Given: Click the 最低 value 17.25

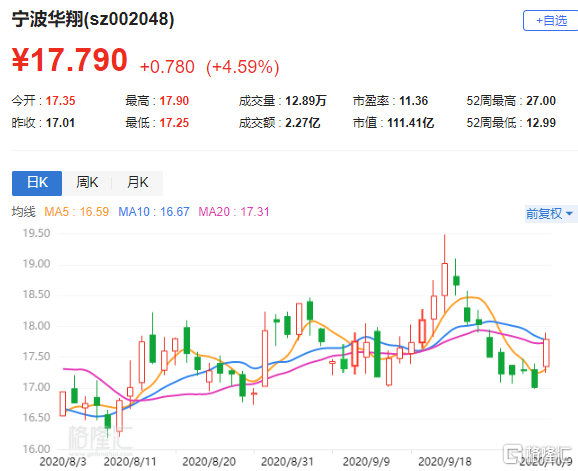Looking at the screenshot, I should click(x=174, y=123).
